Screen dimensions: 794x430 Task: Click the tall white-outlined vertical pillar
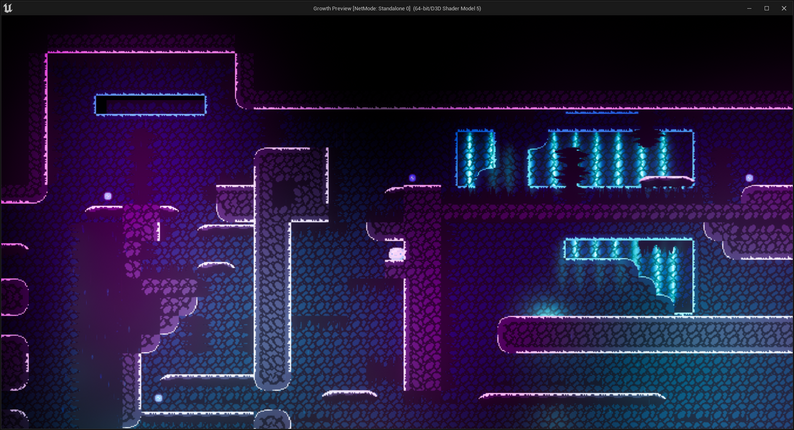tap(272, 270)
